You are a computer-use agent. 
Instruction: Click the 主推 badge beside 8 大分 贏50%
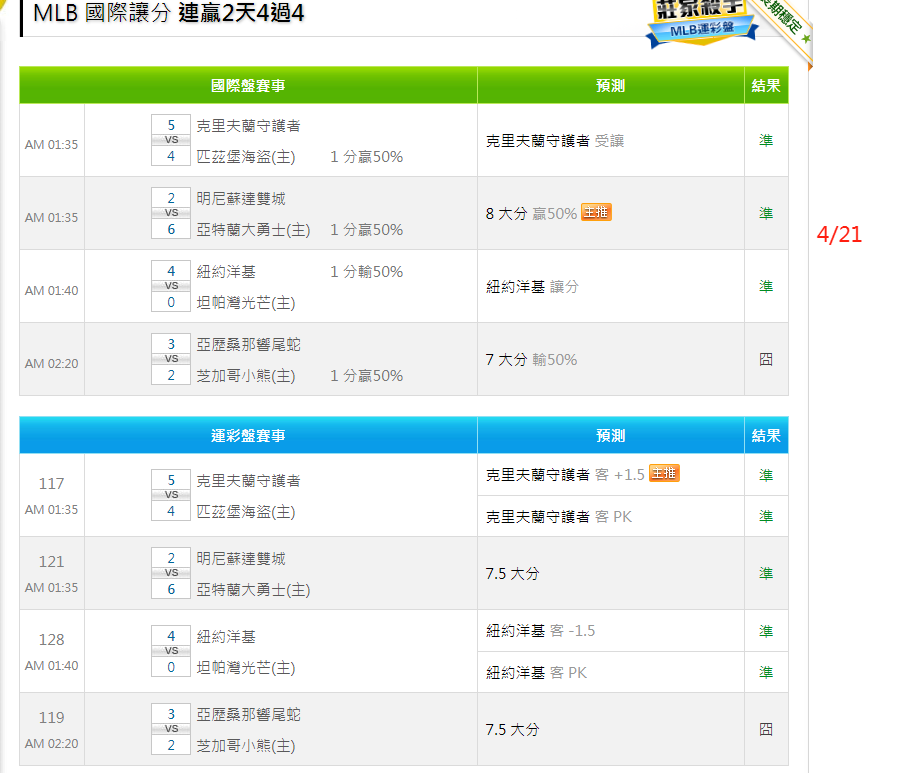tap(596, 213)
